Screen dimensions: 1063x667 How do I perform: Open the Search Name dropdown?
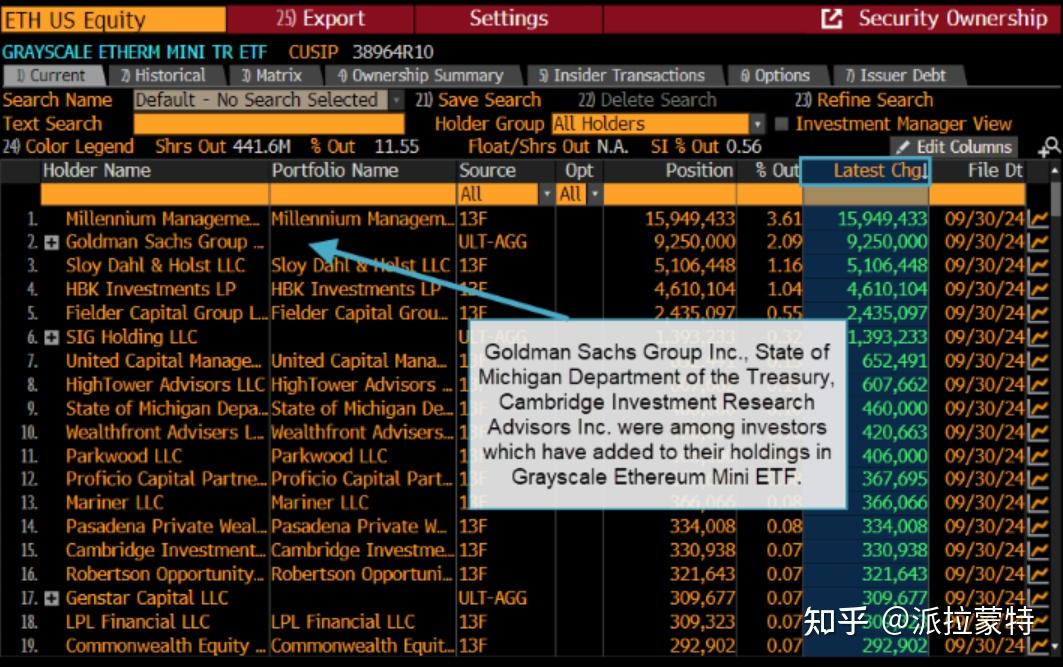[x=396, y=101]
